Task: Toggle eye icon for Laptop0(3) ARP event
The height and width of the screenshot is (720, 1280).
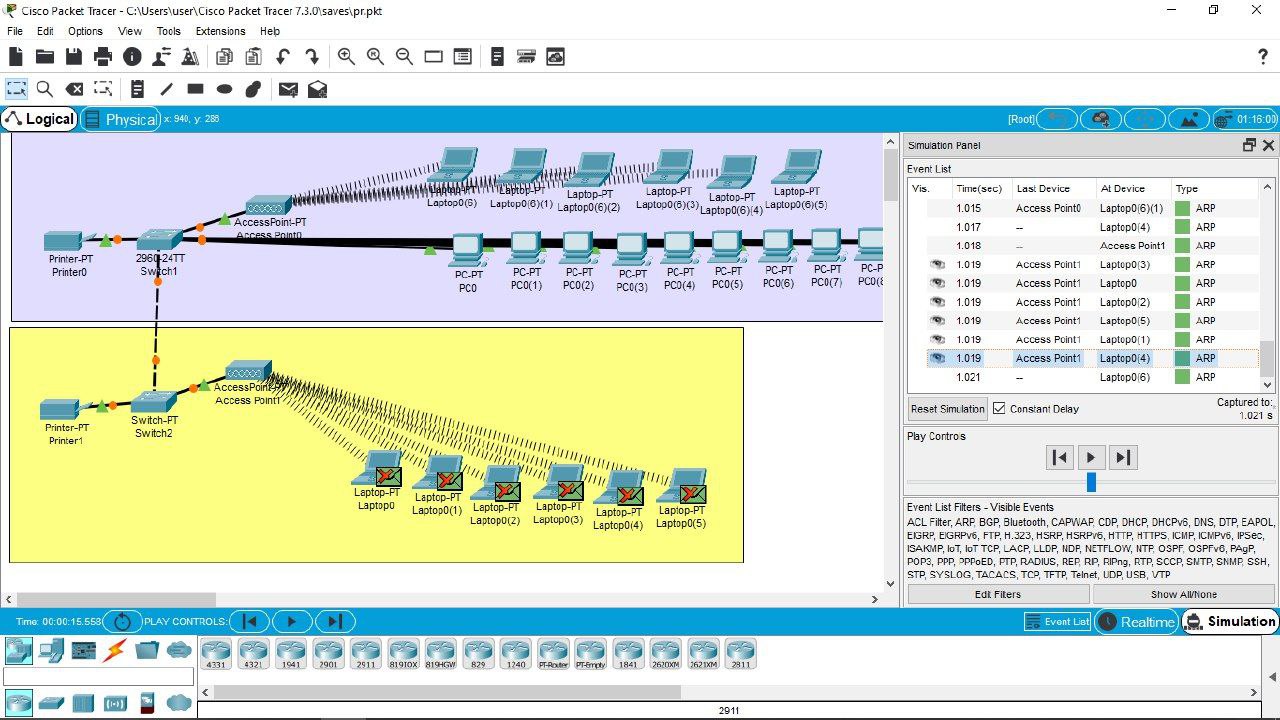Action: click(x=938, y=265)
